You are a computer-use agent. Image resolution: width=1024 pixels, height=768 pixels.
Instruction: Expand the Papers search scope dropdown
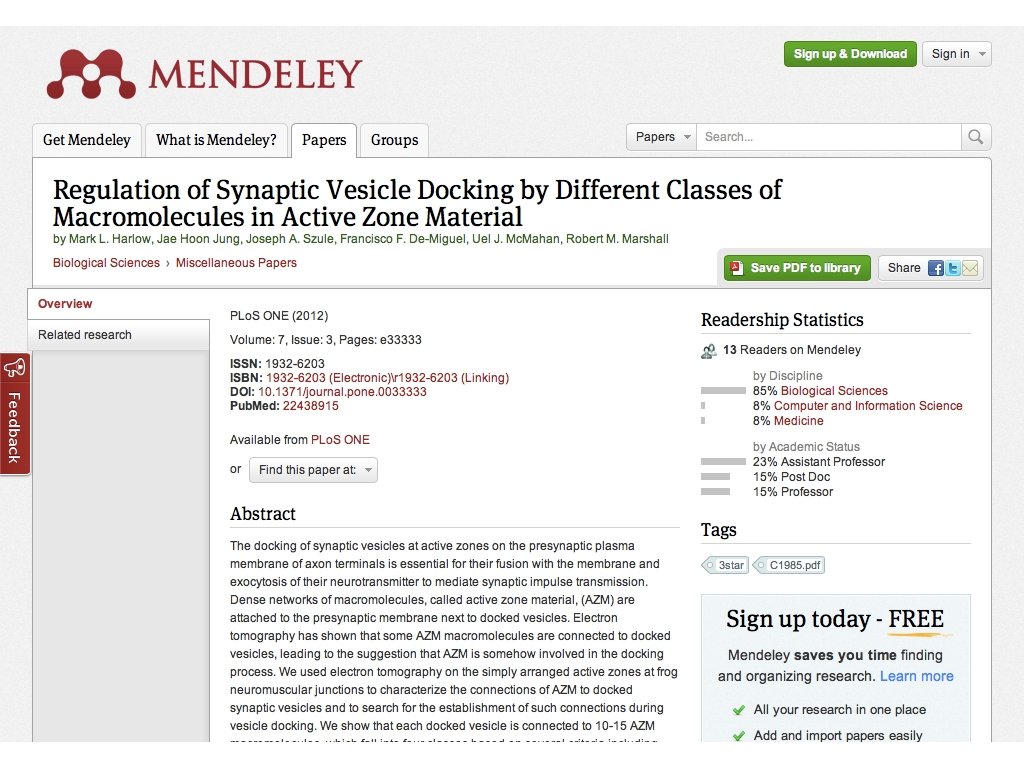661,137
